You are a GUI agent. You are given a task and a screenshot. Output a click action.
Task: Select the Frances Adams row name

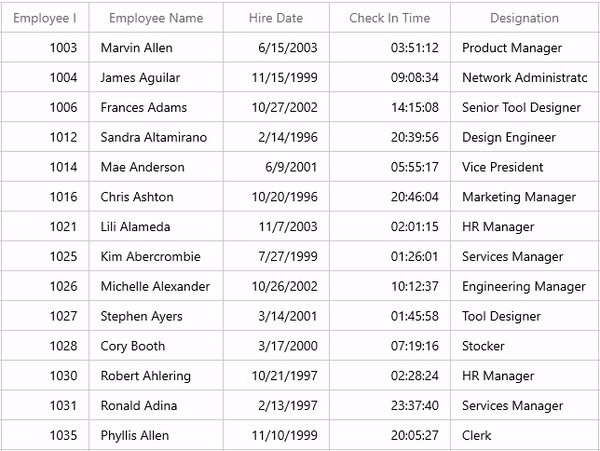click(x=144, y=108)
